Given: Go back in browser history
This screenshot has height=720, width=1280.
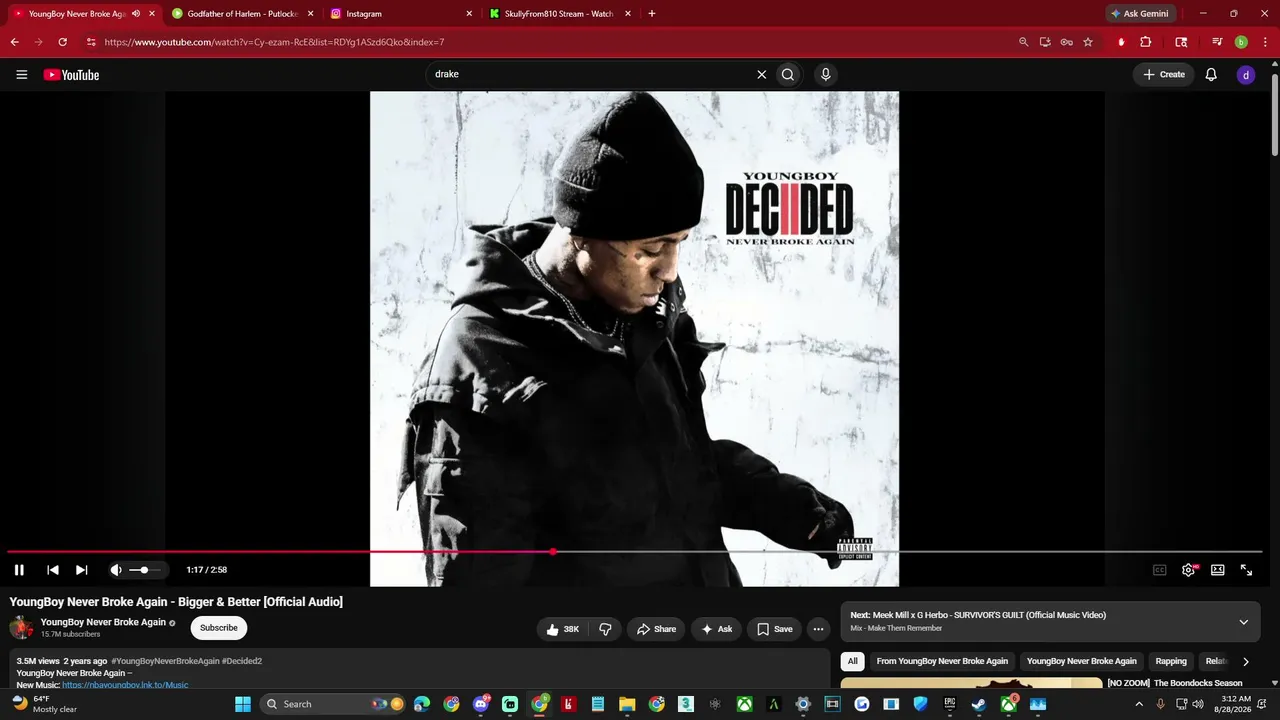Looking at the screenshot, I should (x=14, y=42).
